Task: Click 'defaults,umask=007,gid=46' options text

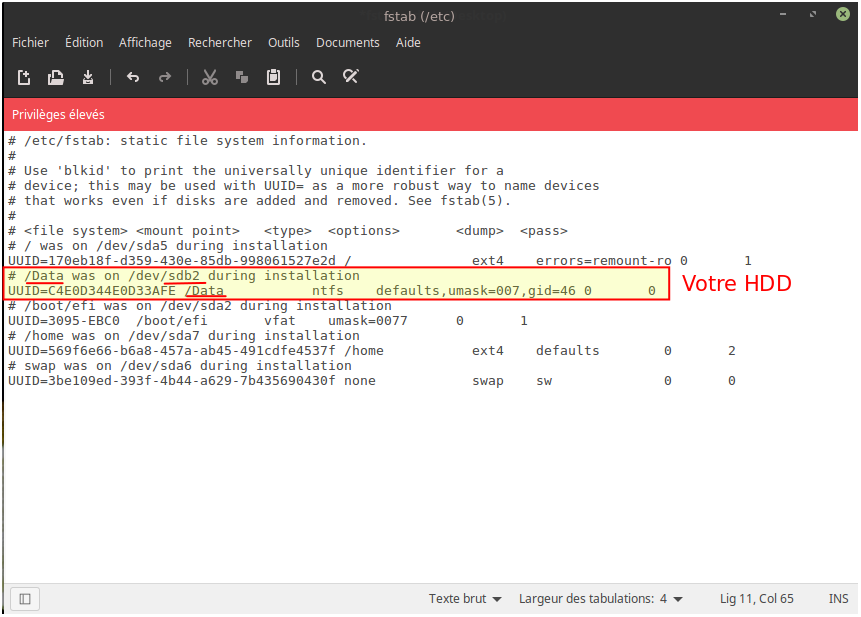Action: 476,291
